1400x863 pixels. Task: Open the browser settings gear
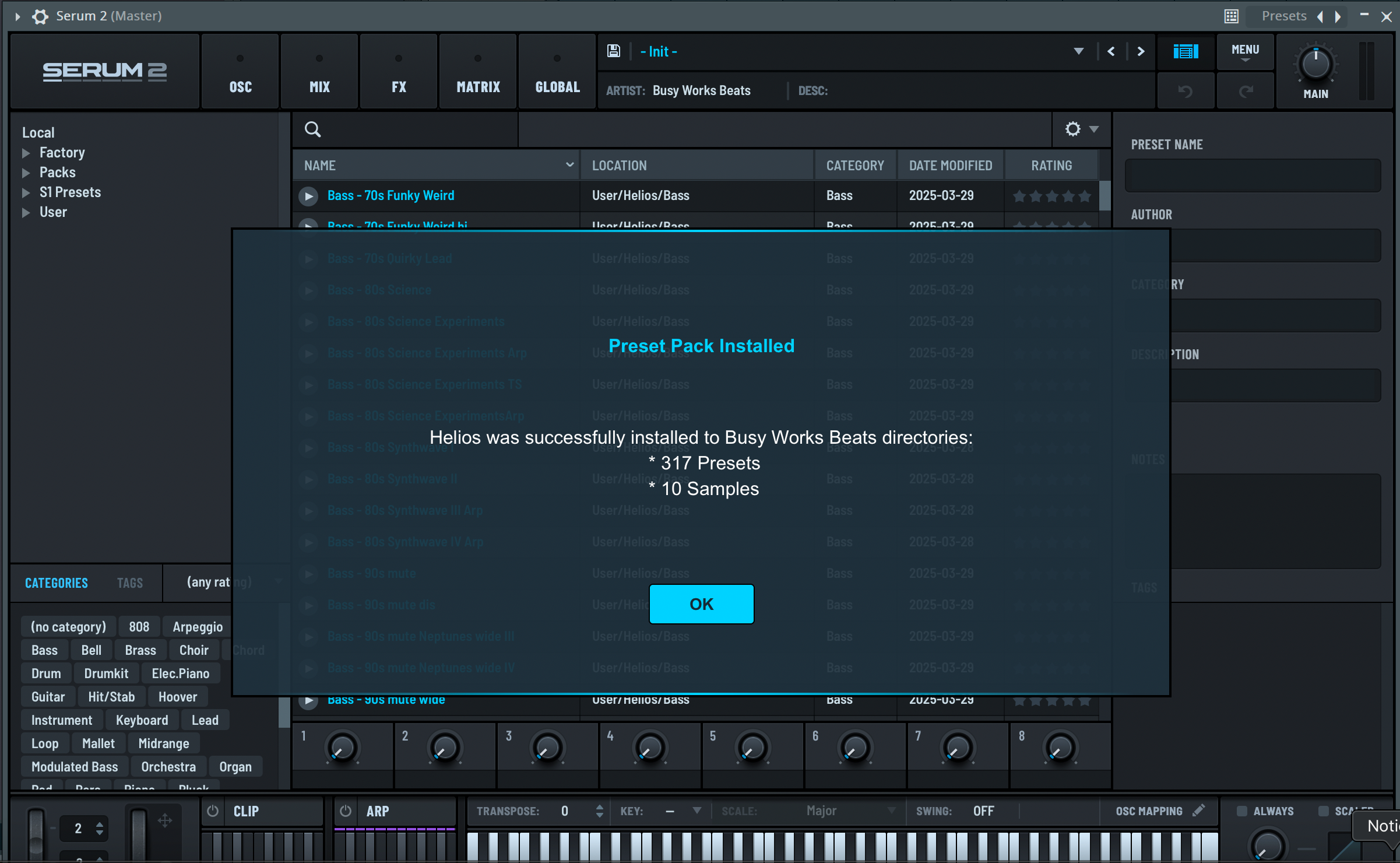pyautogui.click(x=1072, y=129)
